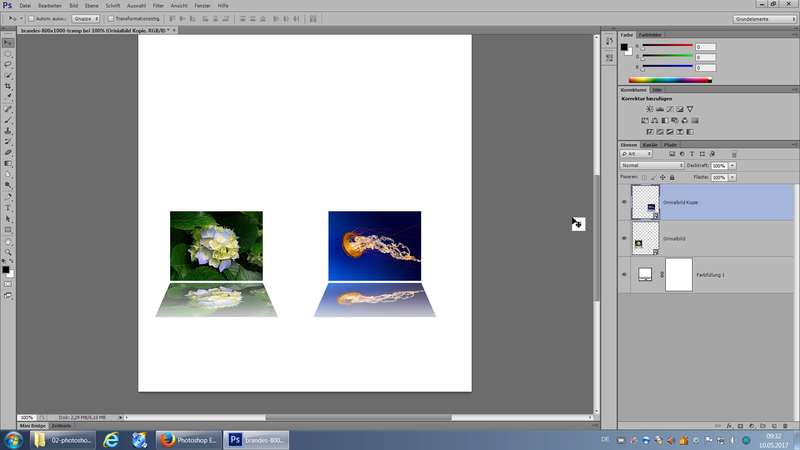This screenshot has height=450, width=800.
Task: Select the Move tool in the toolbox
Action: [x=8, y=43]
